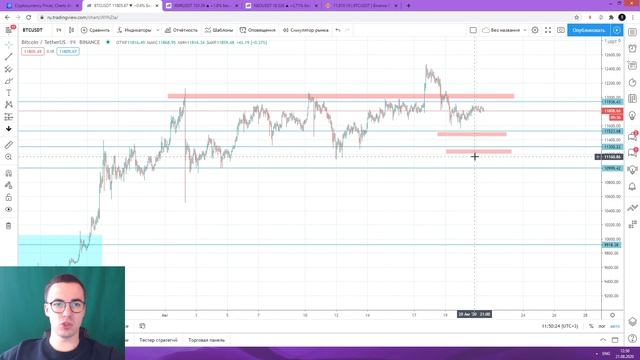Switch to the Binance BTCUSDT browser tab
Image resolution: width=640 pixels, height=360 pixels.
point(361,6)
